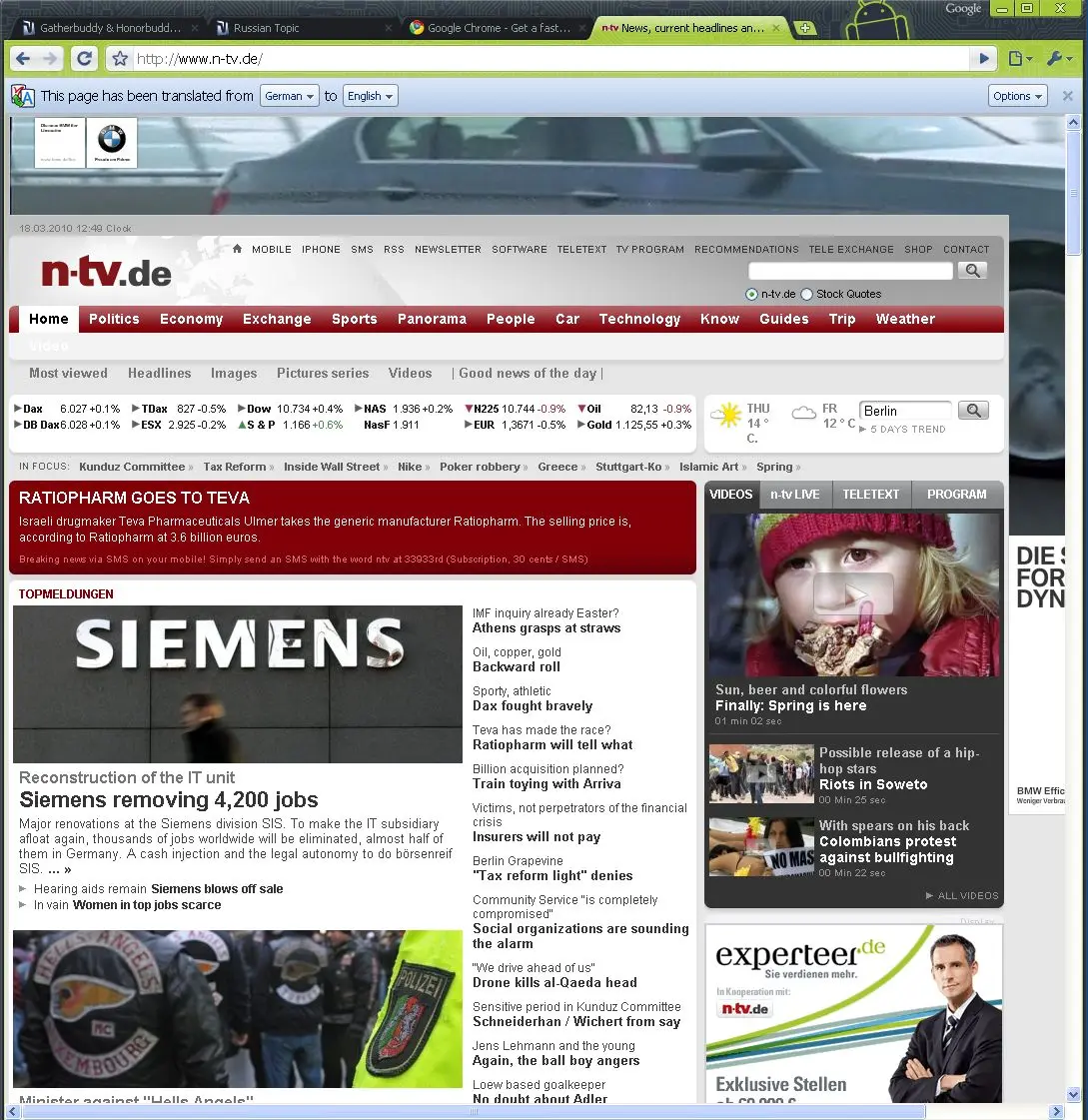Click the n-tv.de logo
The width and height of the screenshot is (1088, 1120).
pos(107,272)
